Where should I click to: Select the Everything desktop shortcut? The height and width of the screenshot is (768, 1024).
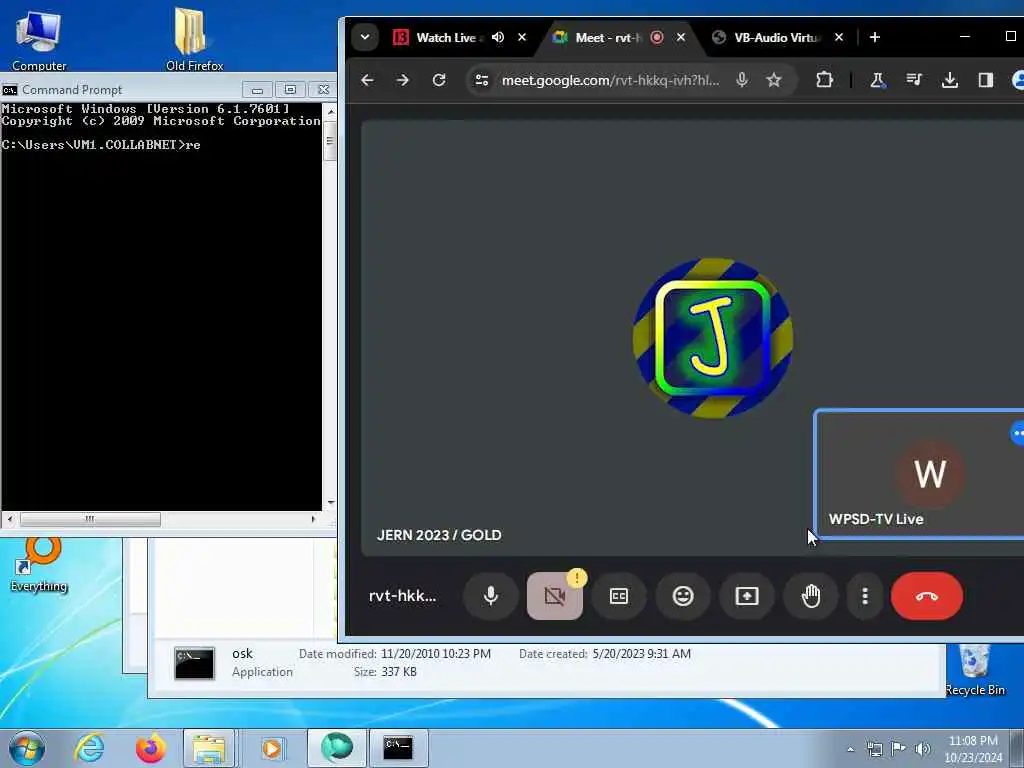pyautogui.click(x=39, y=565)
